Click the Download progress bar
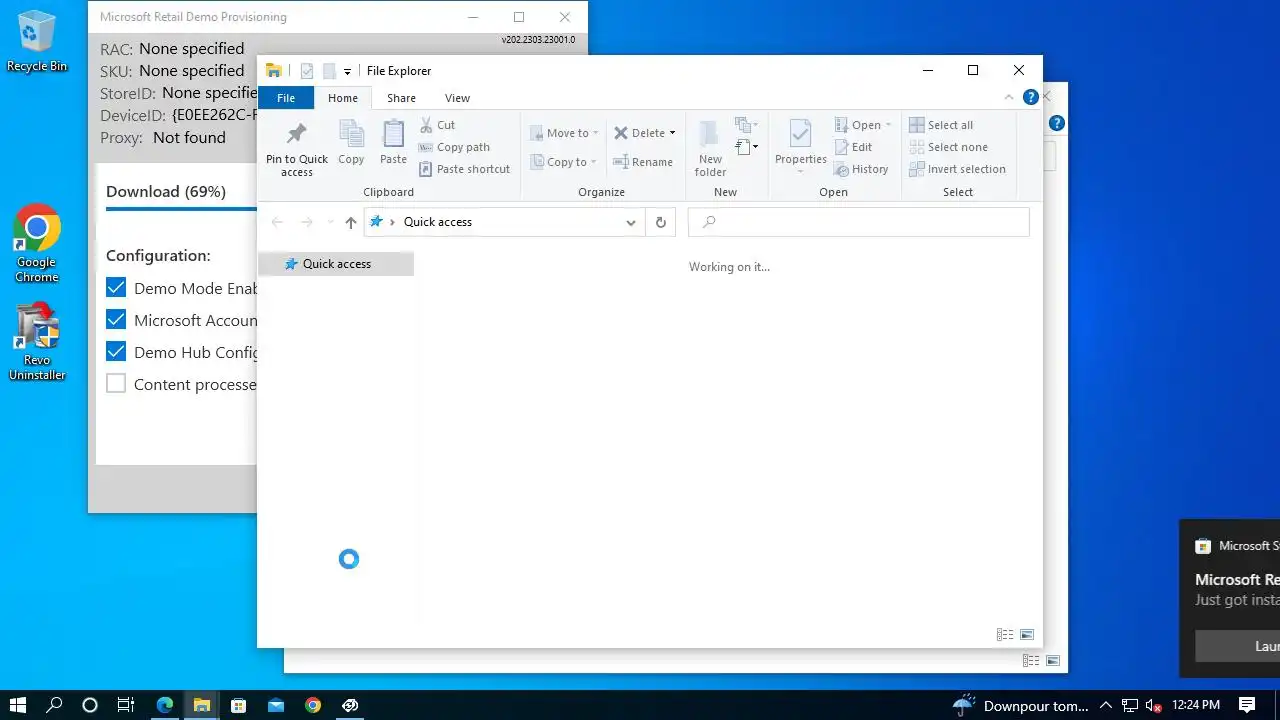This screenshot has height=720, width=1280. coord(181,209)
